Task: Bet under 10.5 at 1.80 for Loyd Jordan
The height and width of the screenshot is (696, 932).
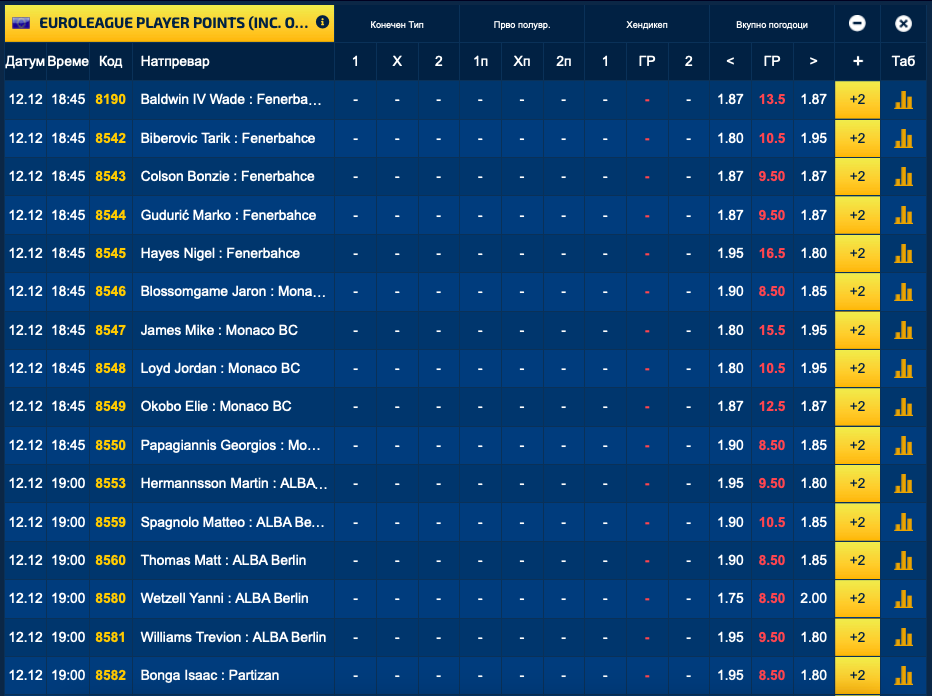Action: point(730,368)
